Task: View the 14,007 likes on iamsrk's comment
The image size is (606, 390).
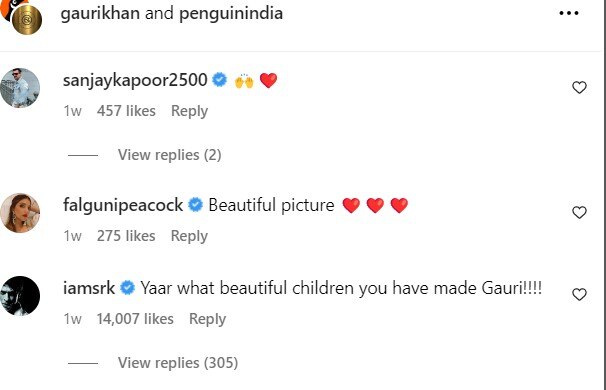Action: (x=135, y=319)
